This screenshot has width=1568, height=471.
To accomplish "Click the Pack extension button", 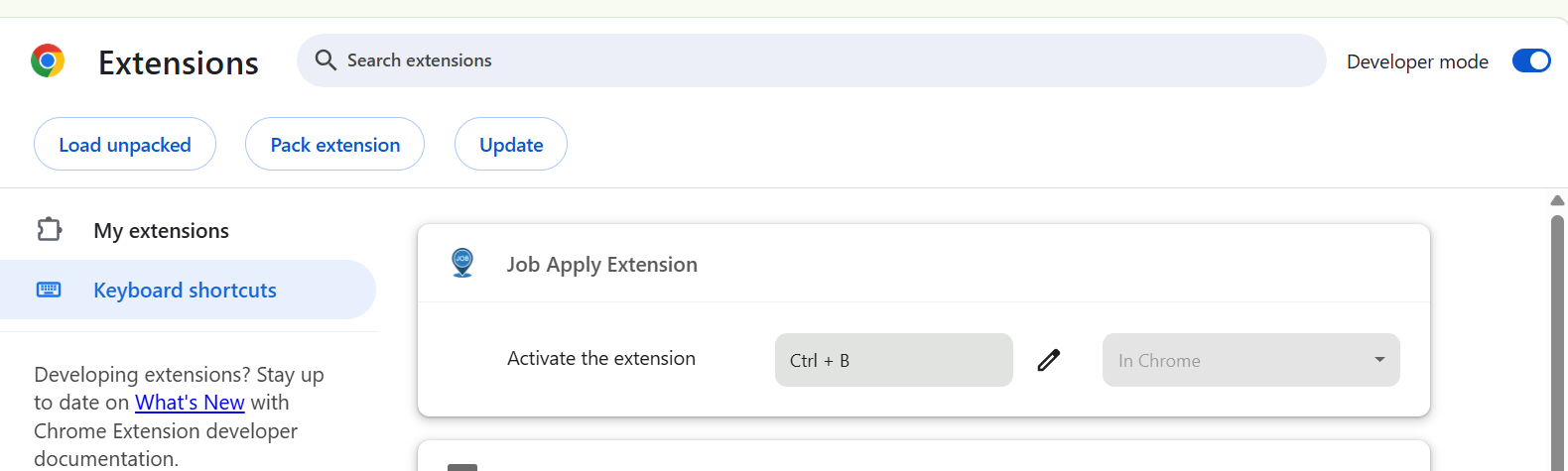I will point(334,145).
